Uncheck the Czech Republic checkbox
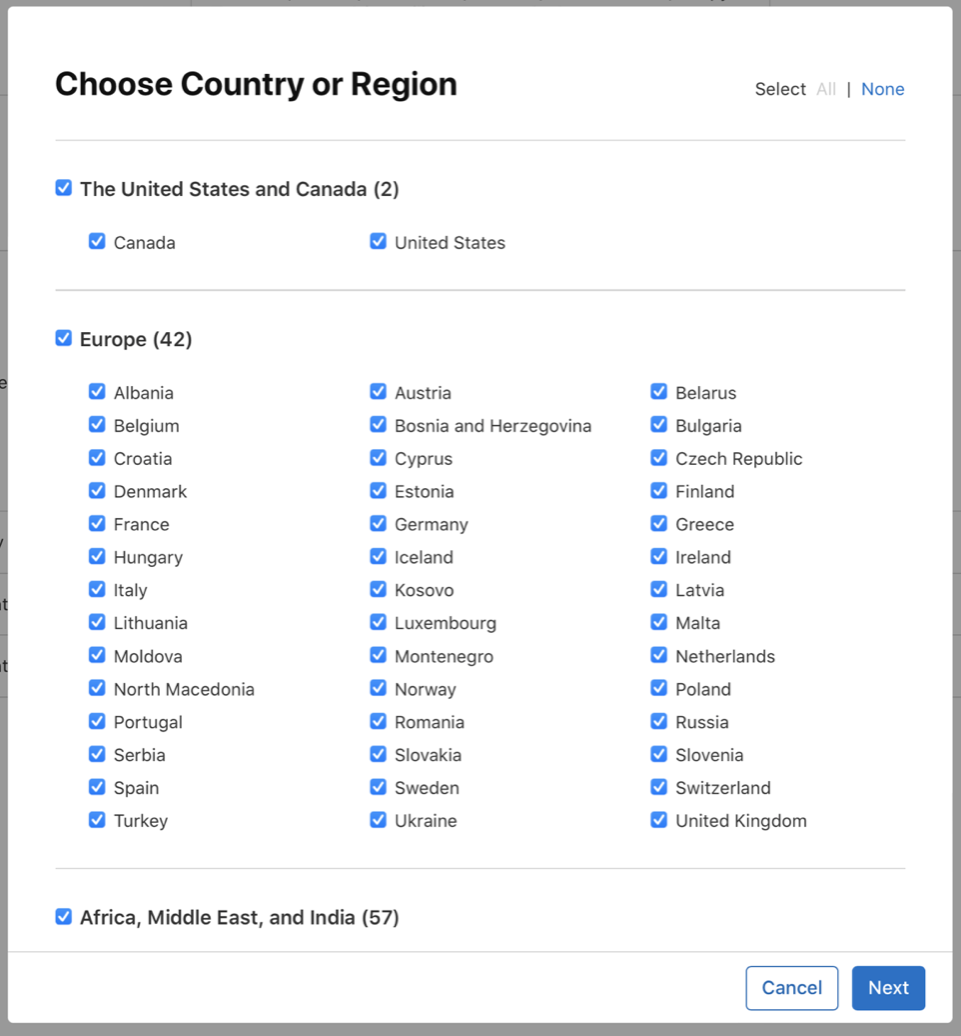The width and height of the screenshot is (961, 1036). tap(659, 458)
